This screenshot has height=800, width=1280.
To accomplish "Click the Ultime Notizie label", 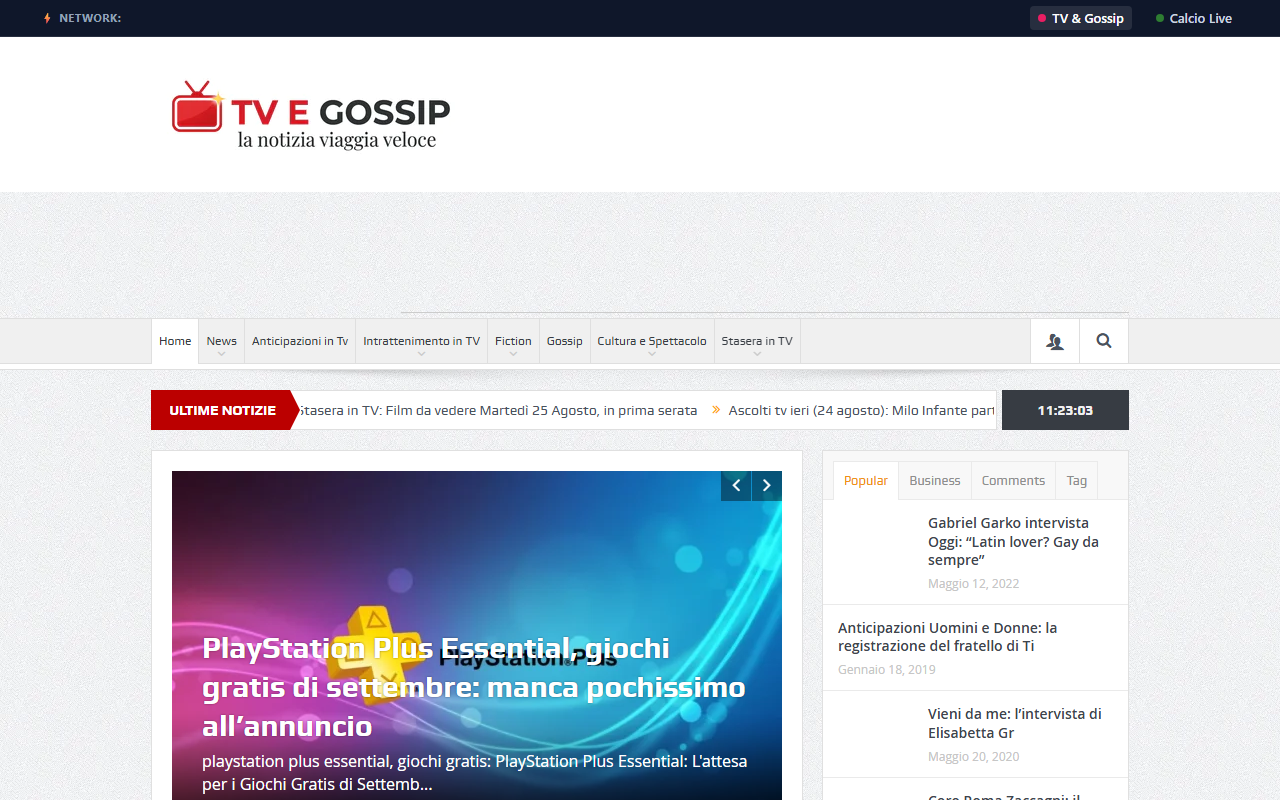I will click(222, 410).
